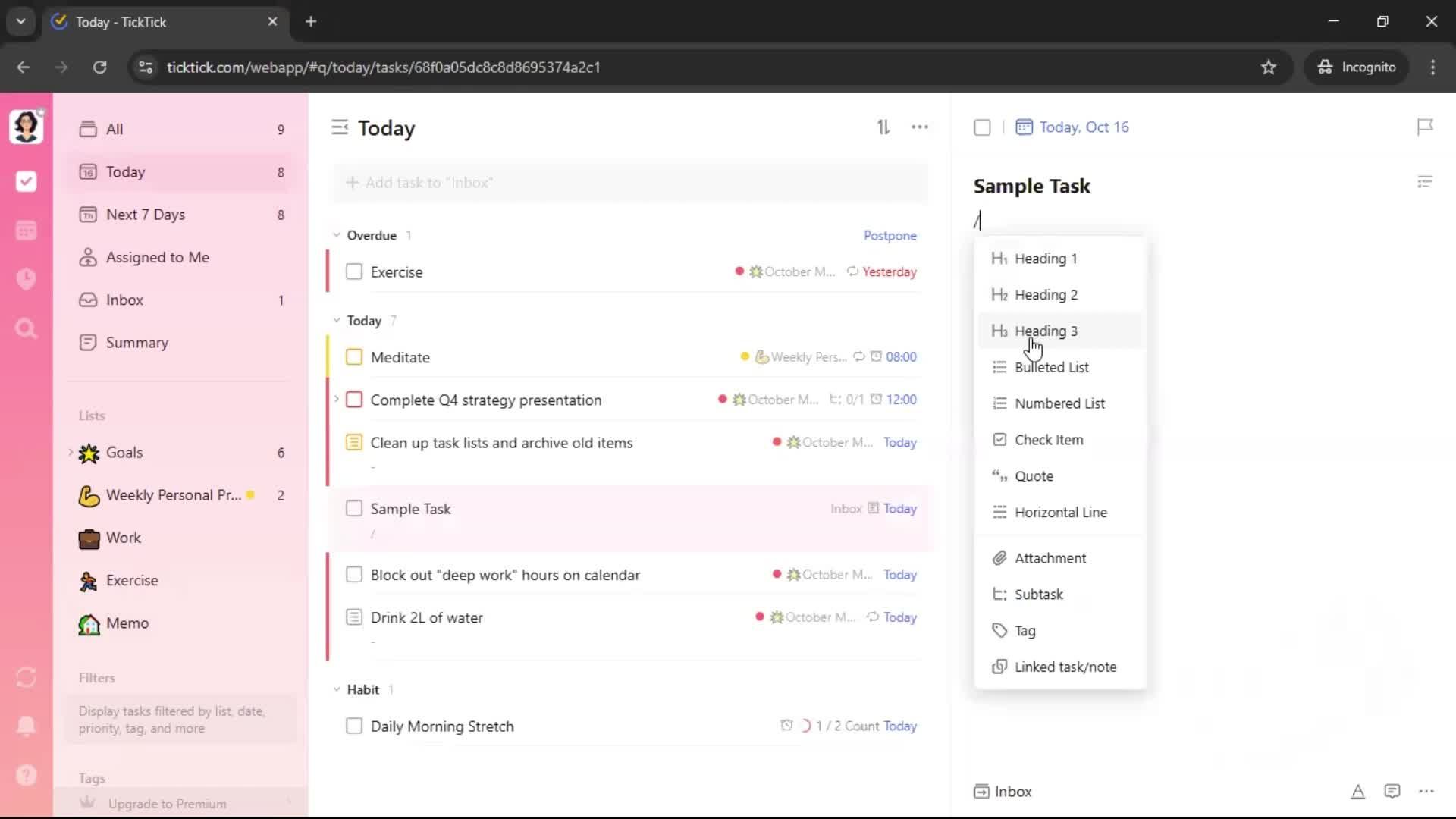Open Next 7 Days smart list
Screen dimensions: 1456x819
click(146, 215)
